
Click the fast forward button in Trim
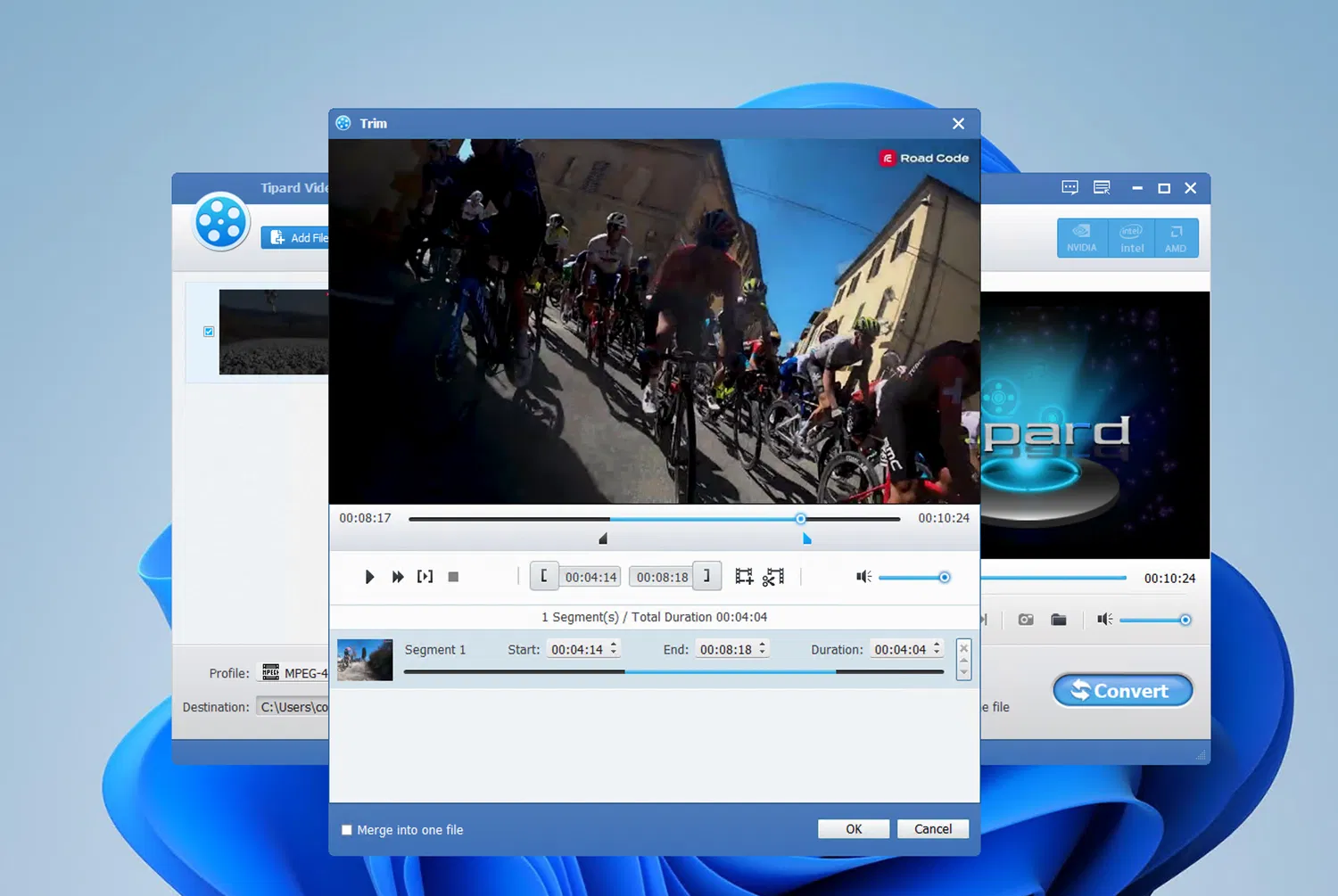pyautogui.click(x=398, y=577)
